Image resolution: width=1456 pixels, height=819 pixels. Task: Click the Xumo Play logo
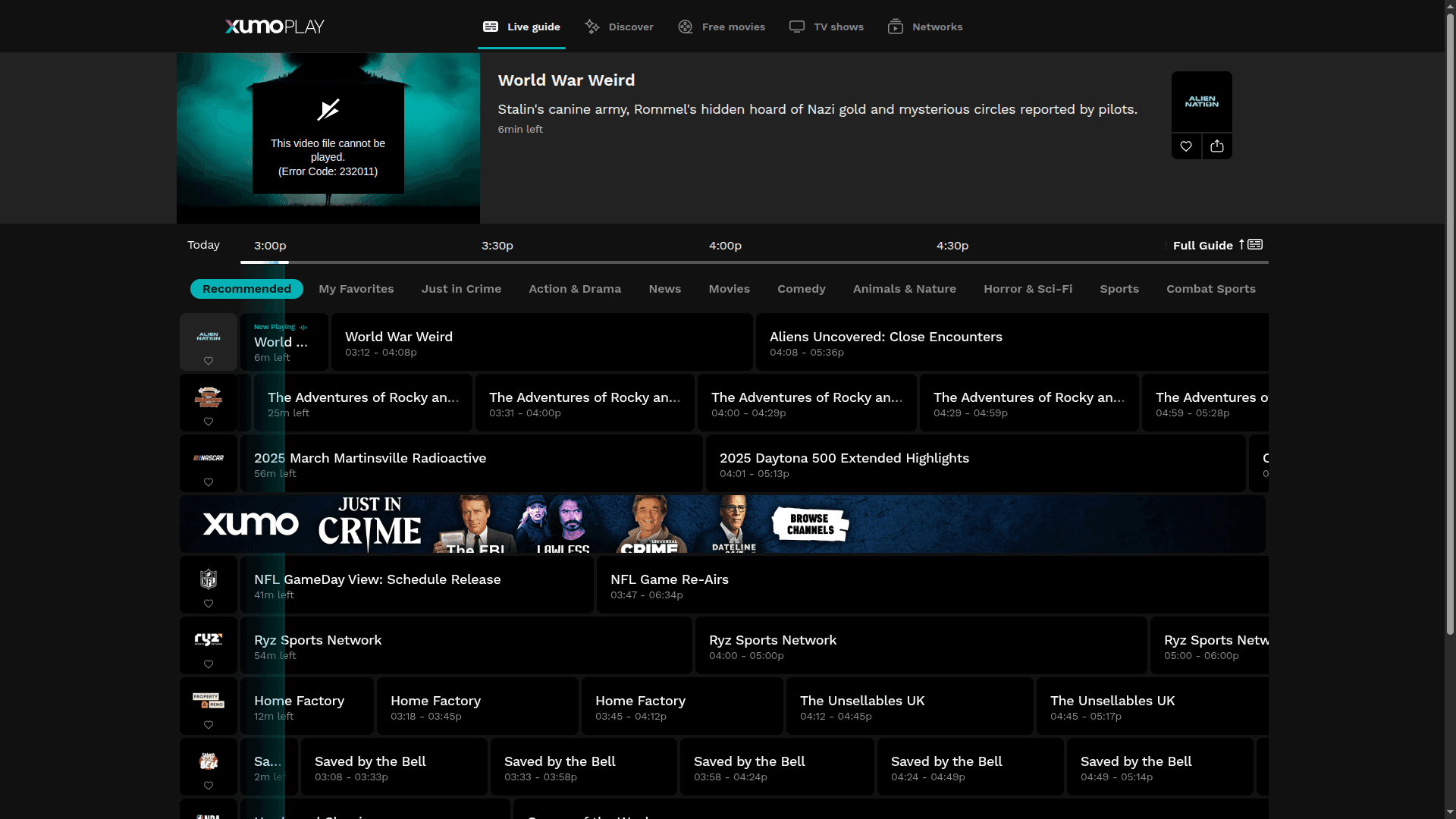[x=275, y=27]
